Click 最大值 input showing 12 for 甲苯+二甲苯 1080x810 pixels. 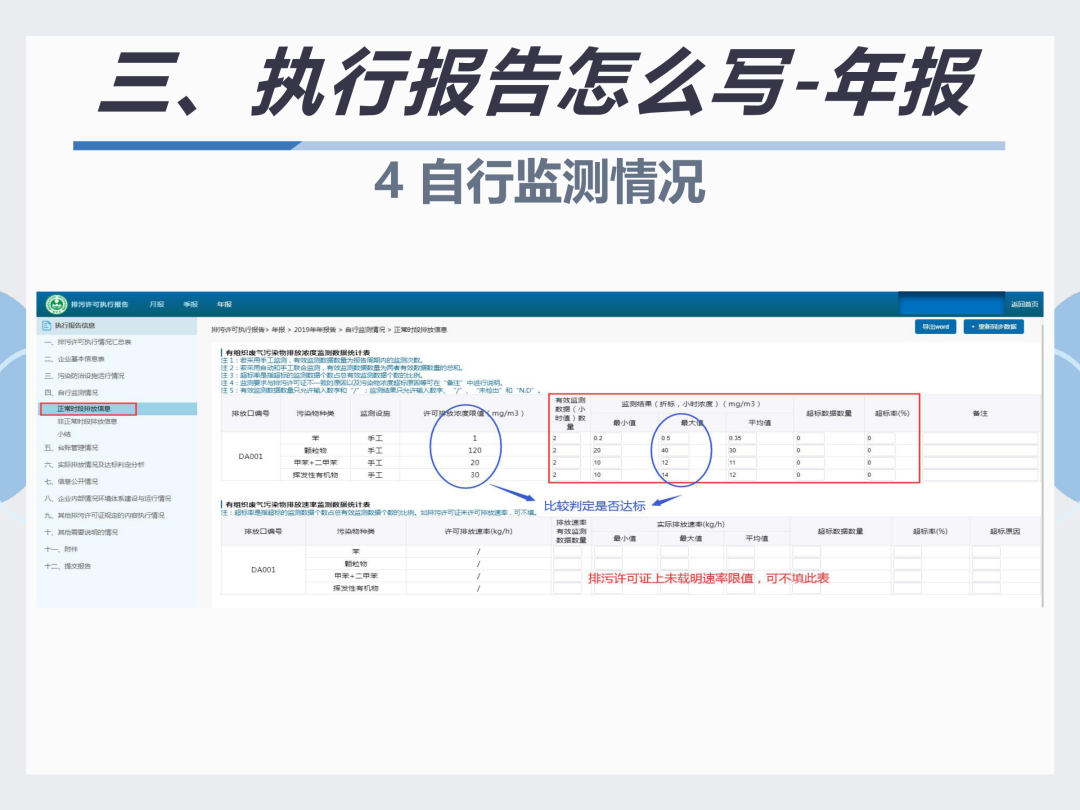(x=674, y=463)
